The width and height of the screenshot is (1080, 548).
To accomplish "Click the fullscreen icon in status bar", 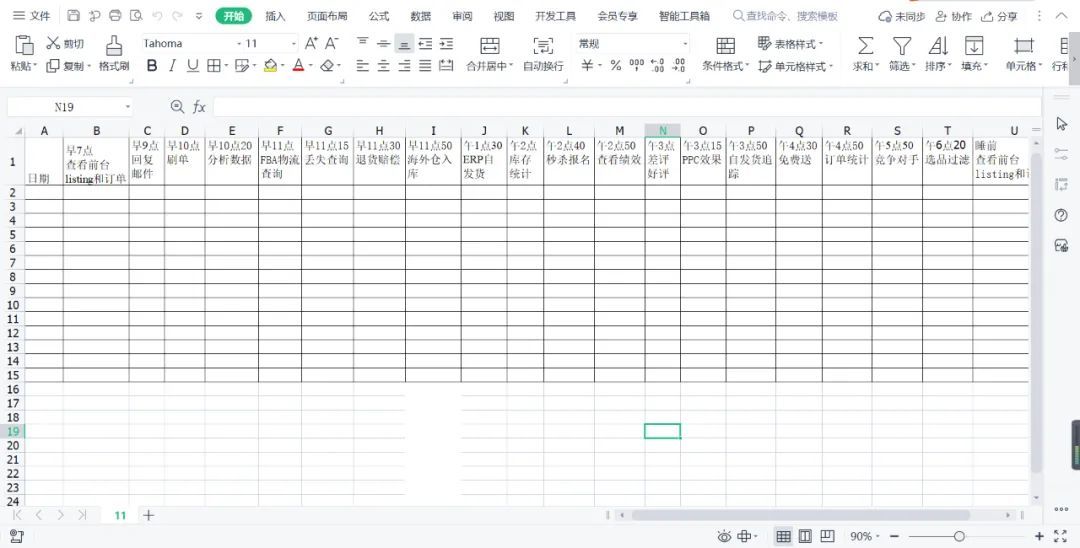I will tap(1061, 536).
